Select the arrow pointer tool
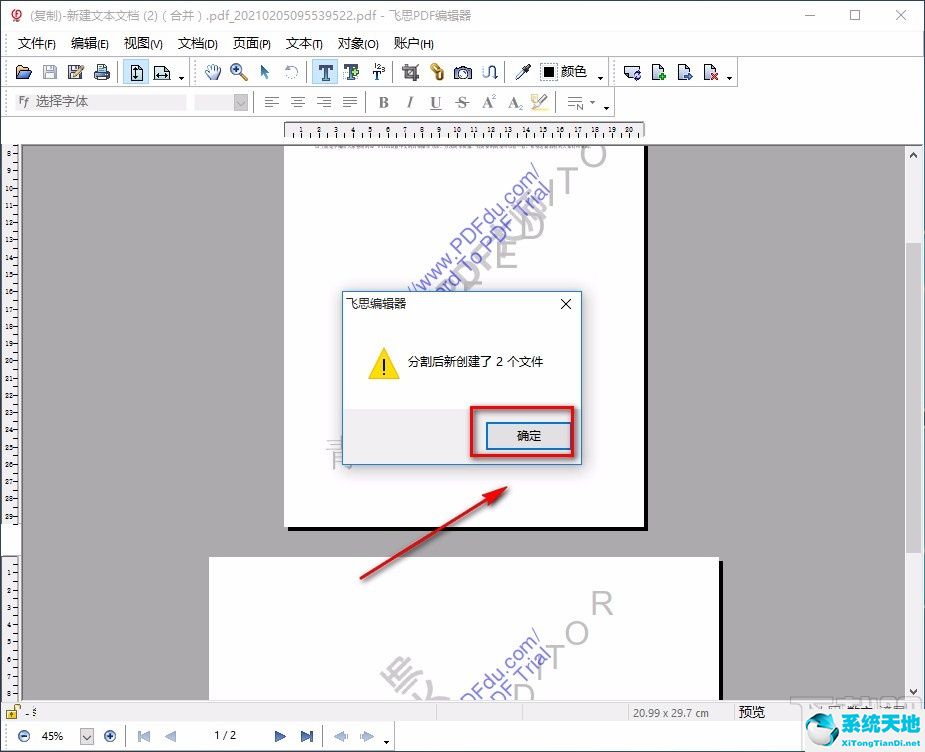 [264, 73]
